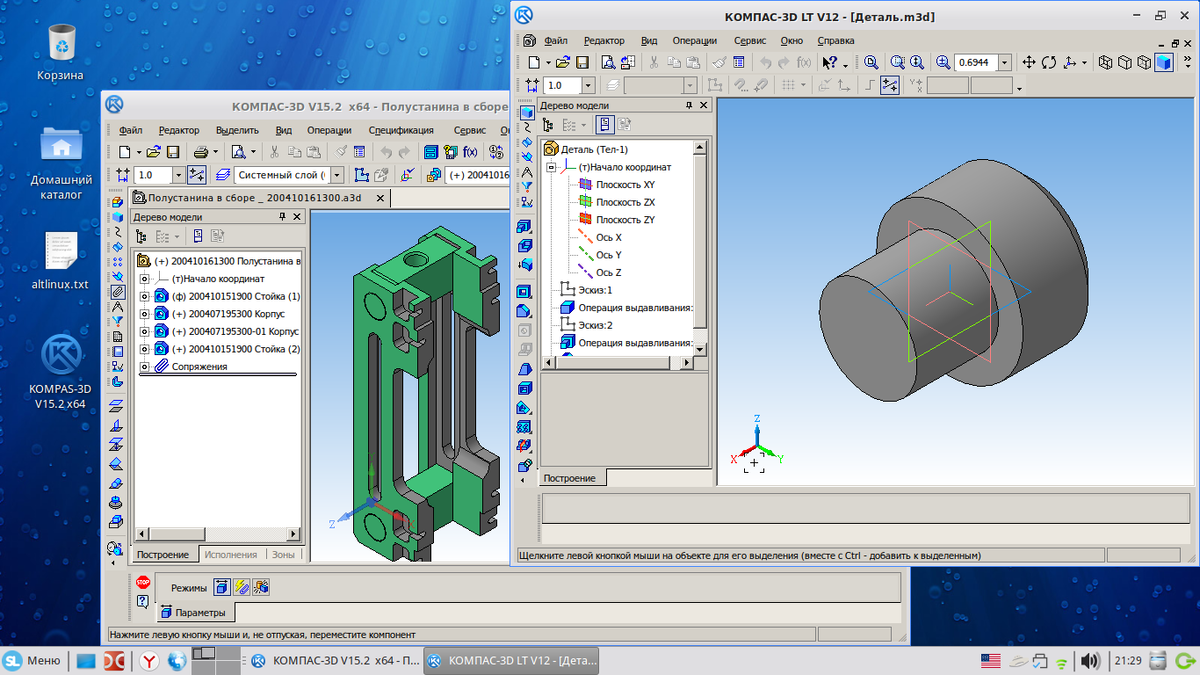Switch to Исполнения tab in V15.2 tree

231,554
